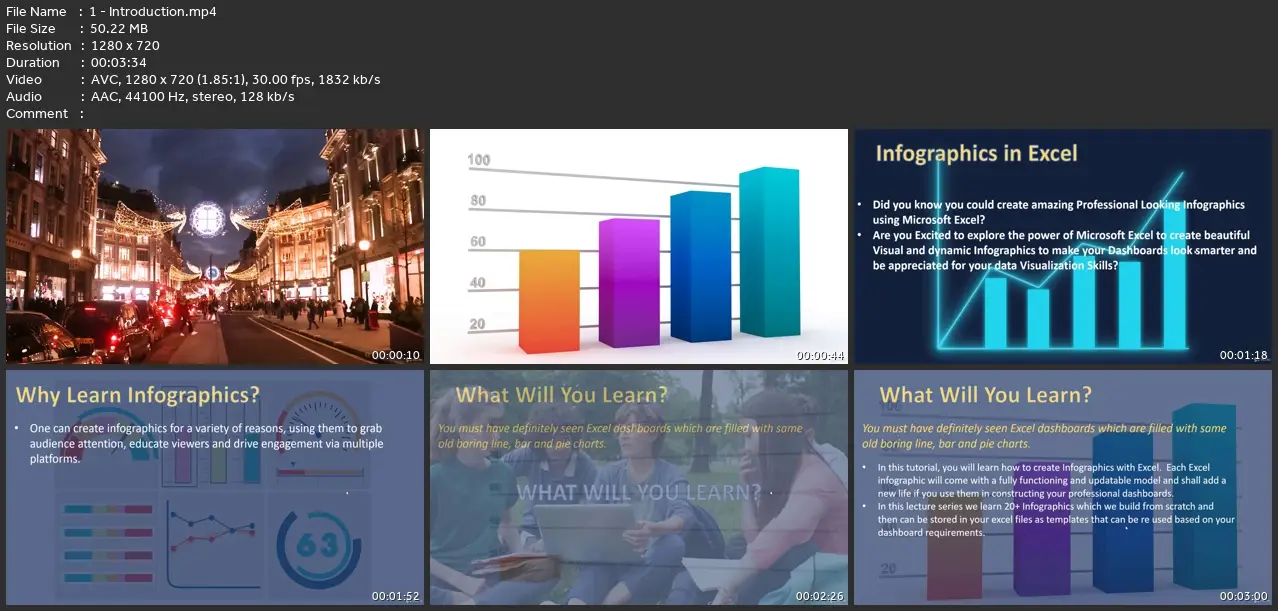Click the 'Infographics in Excel' slide title
This screenshot has height=611, width=1278.
click(x=976, y=154)
